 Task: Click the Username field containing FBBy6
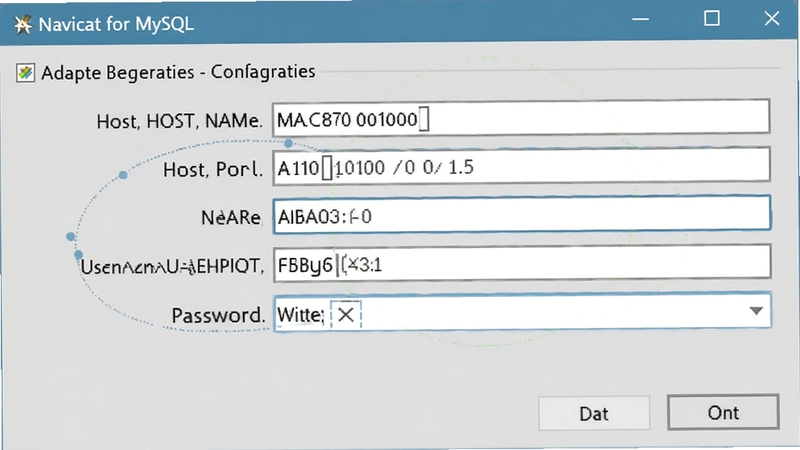point(521,262)
